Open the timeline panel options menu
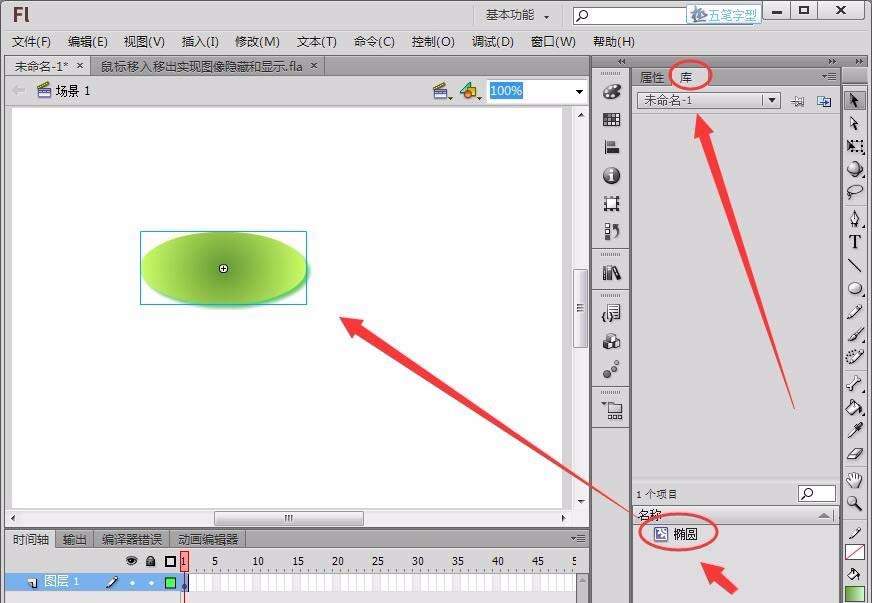 pyautogui.click(x=578, y=538)
